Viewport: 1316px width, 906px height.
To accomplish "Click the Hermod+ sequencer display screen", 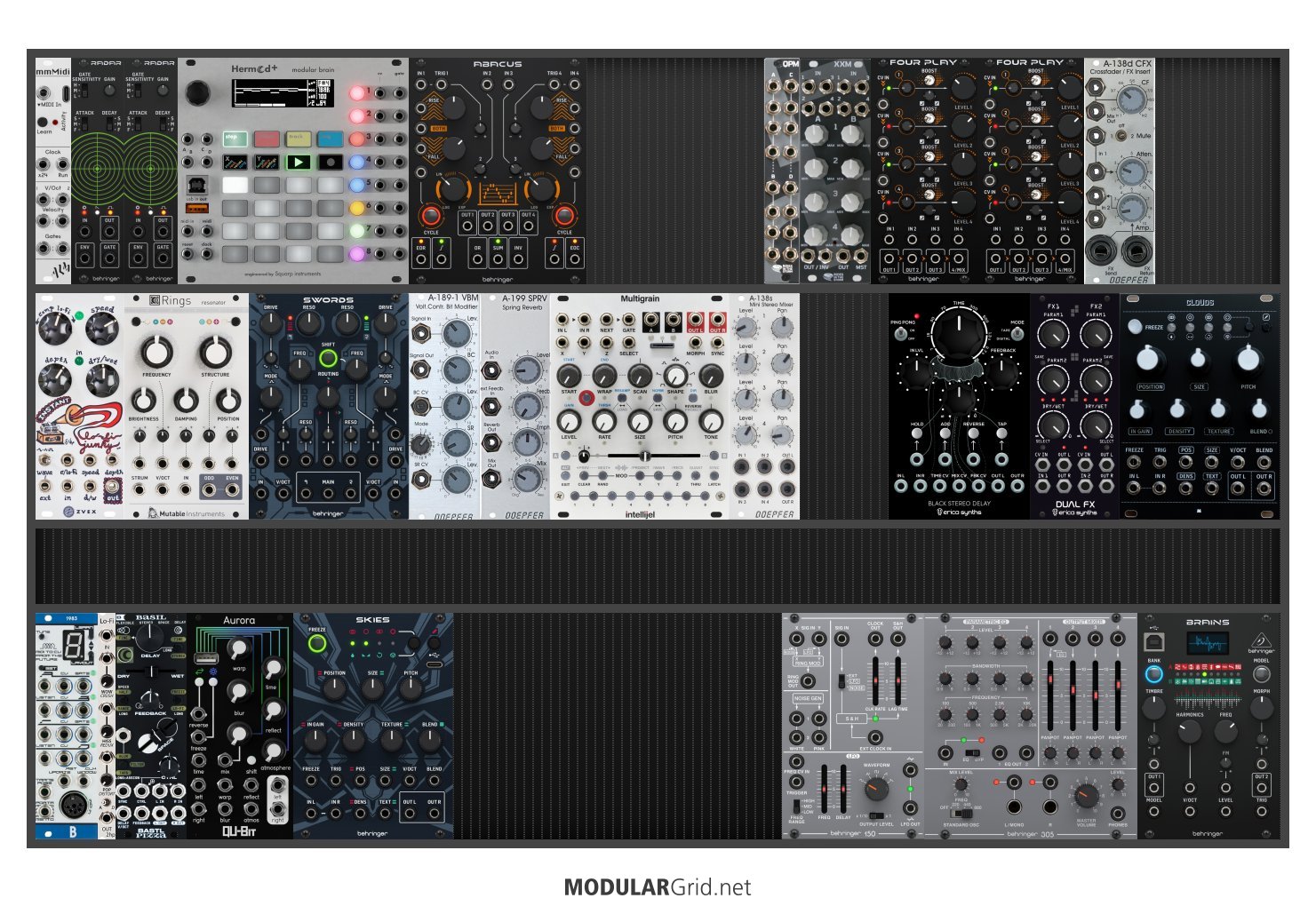I will pos(281,93).
